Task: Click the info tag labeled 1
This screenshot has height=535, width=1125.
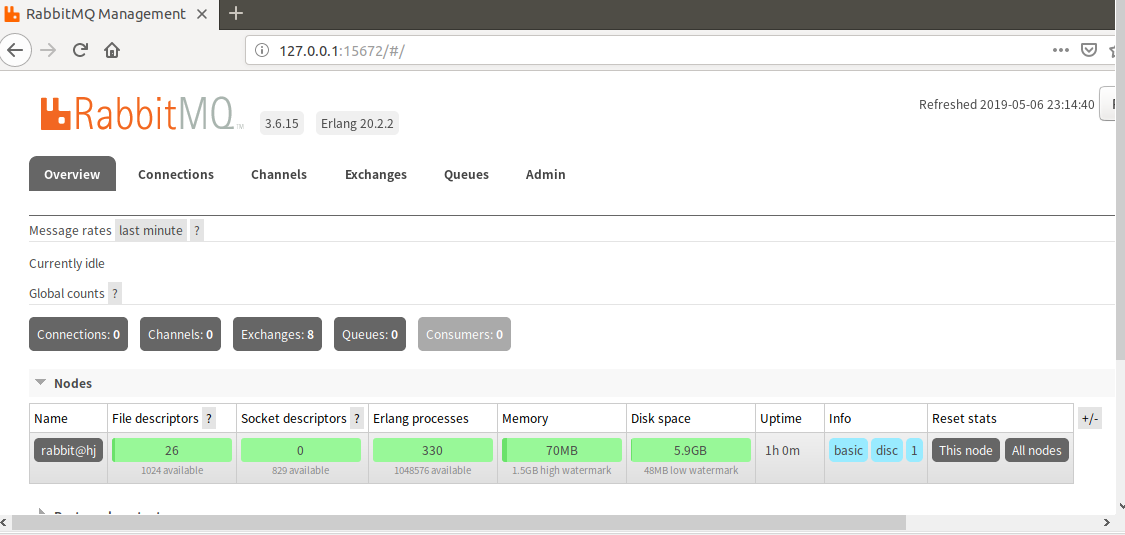Action: (x=914, y=450)
